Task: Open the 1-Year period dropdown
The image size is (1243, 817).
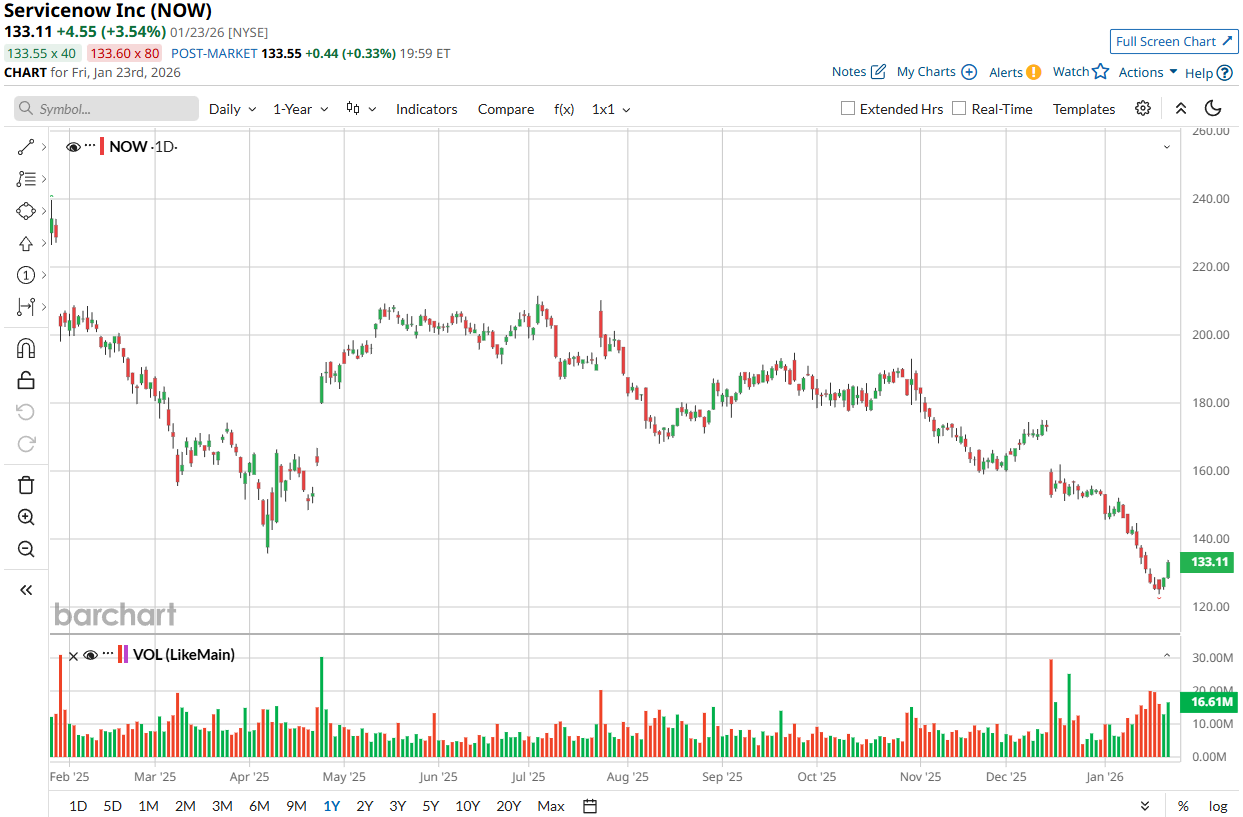Action: [x=300, y=109]
